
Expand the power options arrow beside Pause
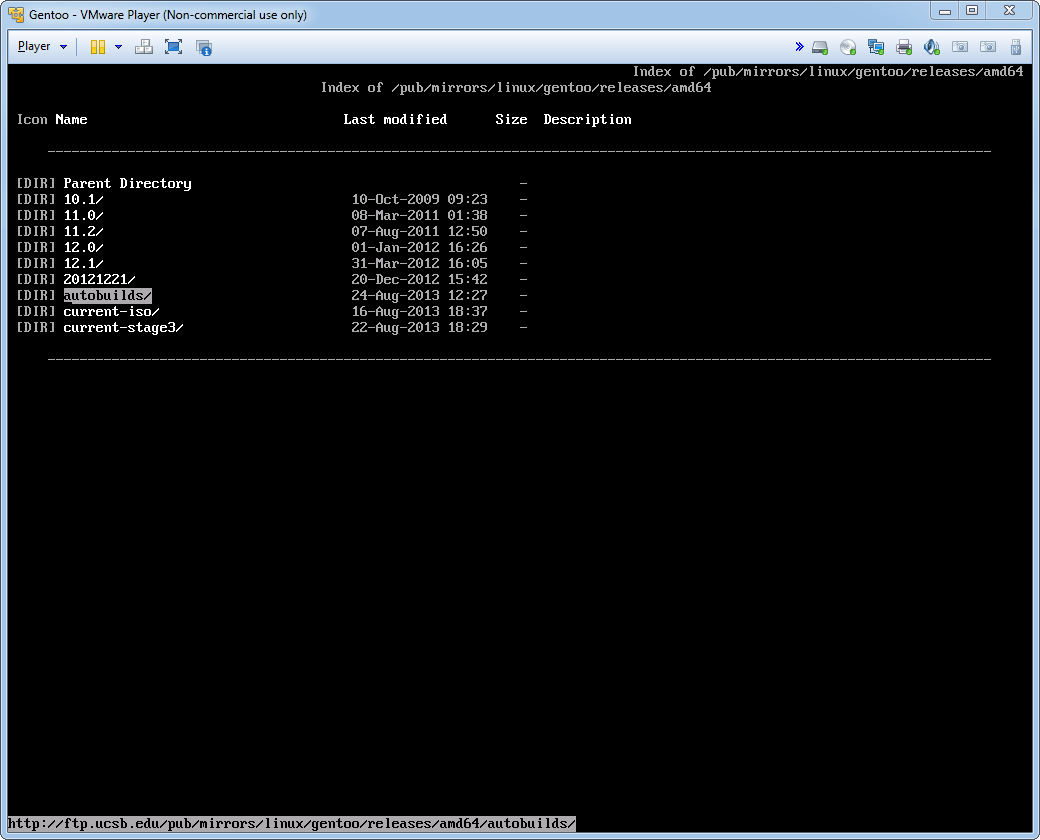click(x=118, y=47)
